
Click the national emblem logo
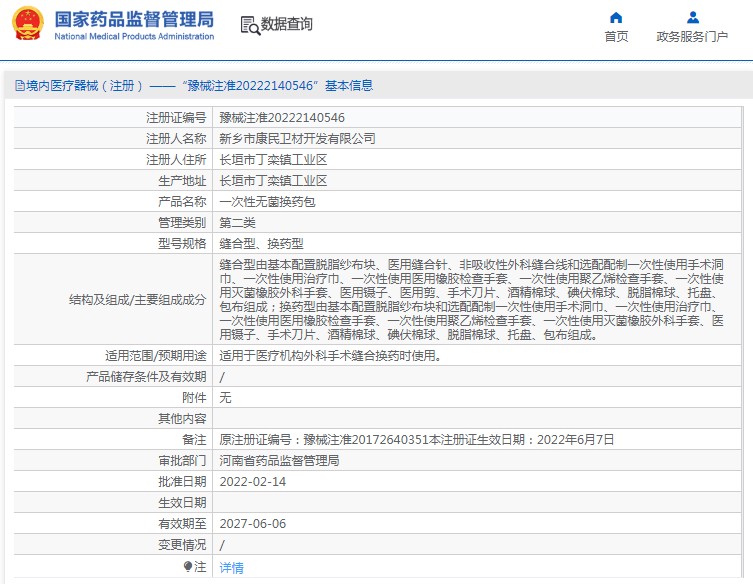(x=28, y=24)
